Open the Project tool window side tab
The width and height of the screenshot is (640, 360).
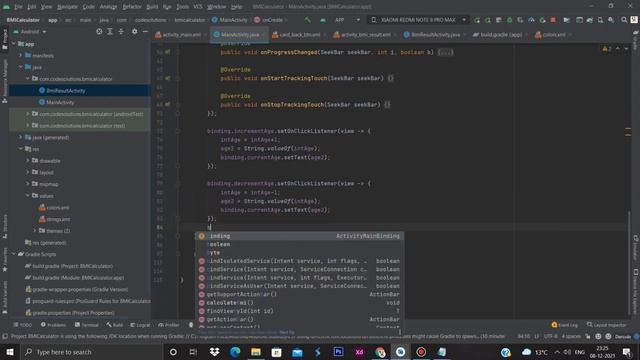point(4,40)
